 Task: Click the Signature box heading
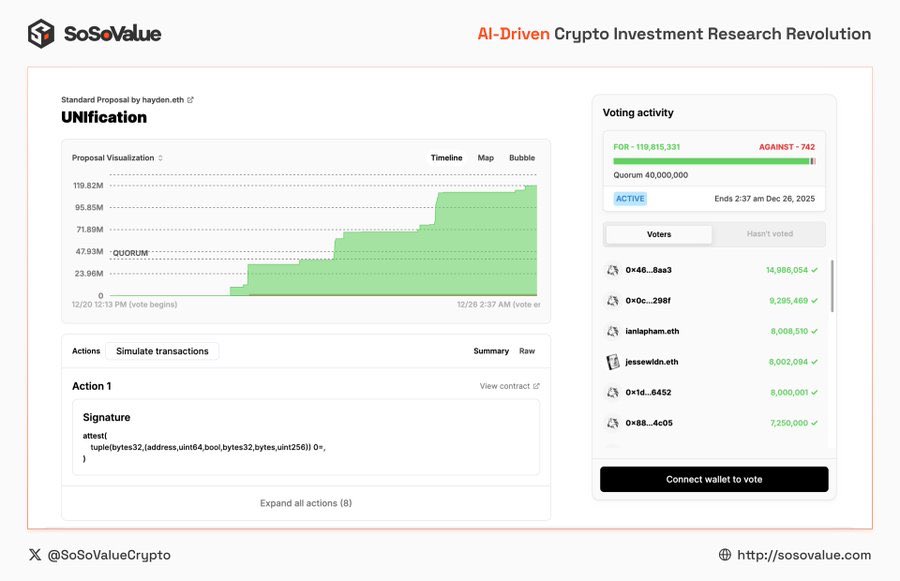106,417
